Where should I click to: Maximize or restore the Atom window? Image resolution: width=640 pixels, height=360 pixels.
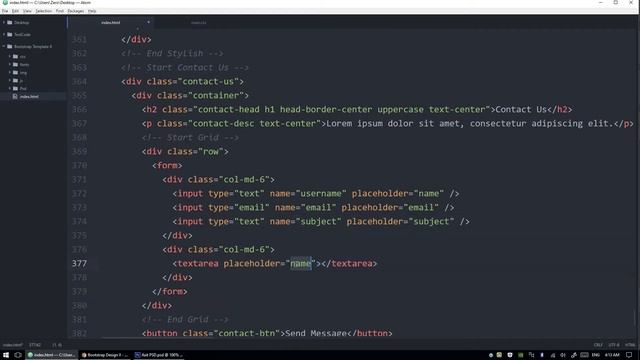pyautogui.click(x=616, y=2)
